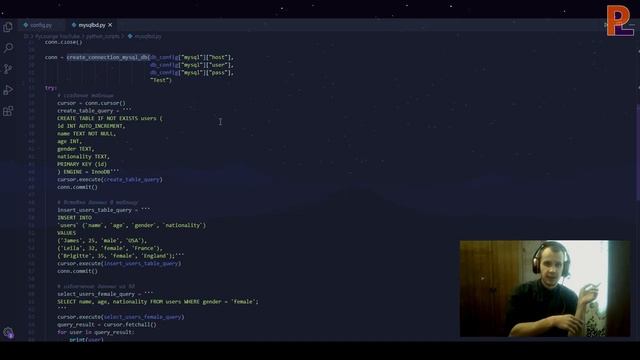Open the Extensions view
The image size is (640, 360).
tap(8, 111)
